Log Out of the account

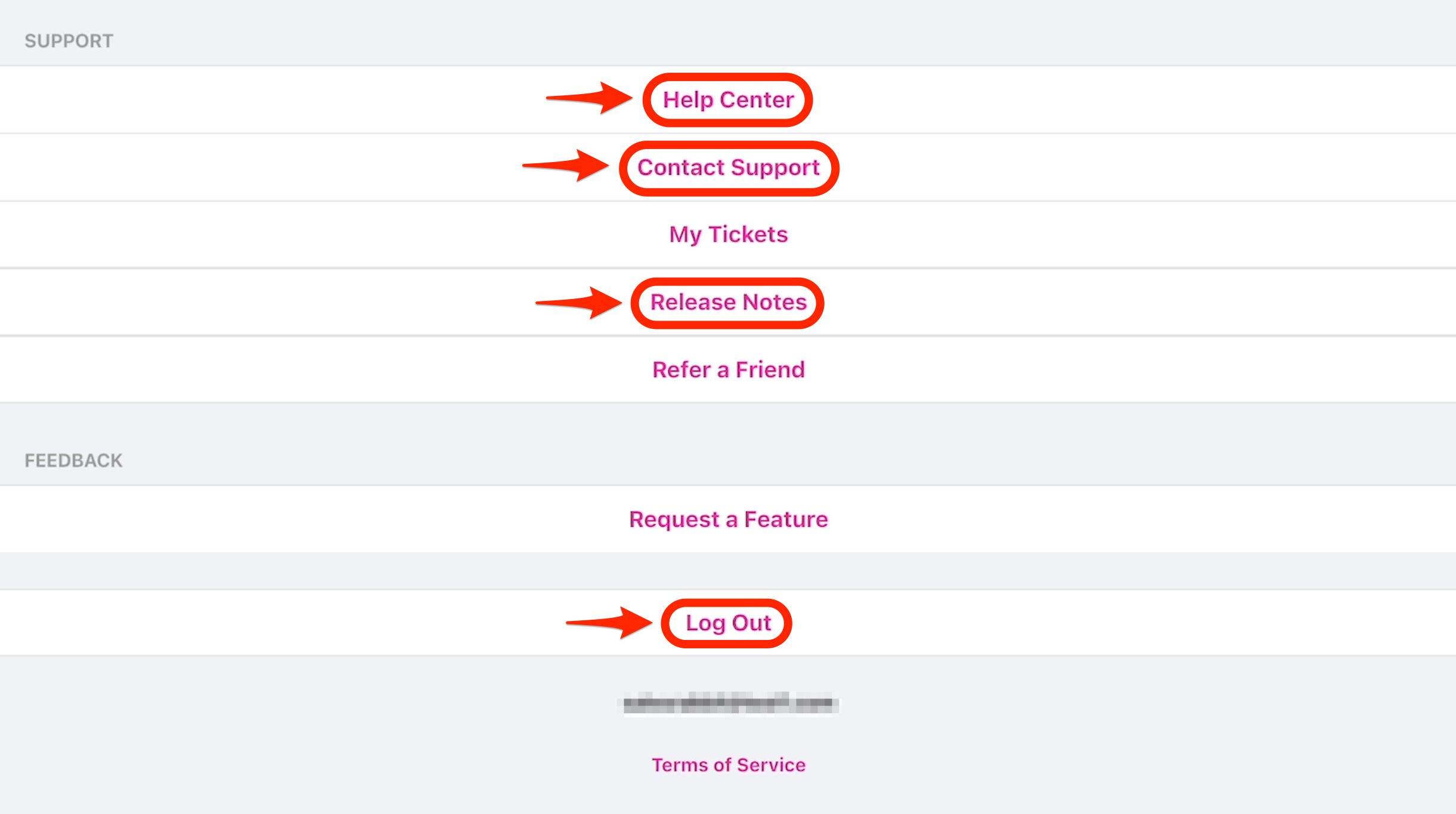728,623
